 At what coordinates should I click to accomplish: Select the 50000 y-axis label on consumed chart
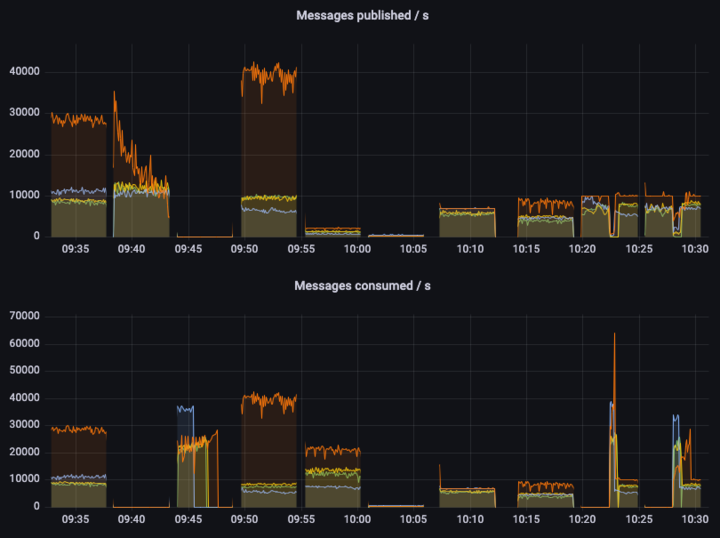tap(23, 370)
